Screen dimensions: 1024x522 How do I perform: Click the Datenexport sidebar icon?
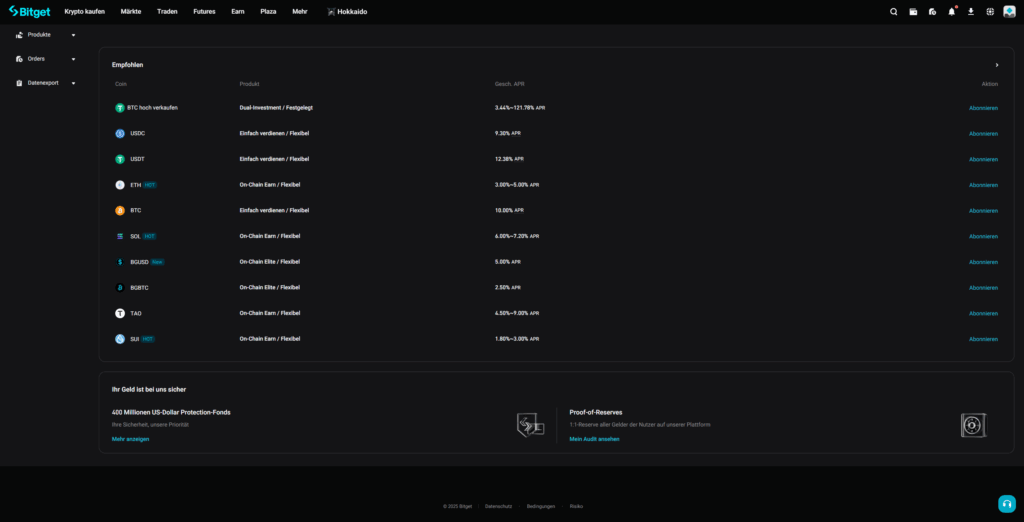pos(19,83)
